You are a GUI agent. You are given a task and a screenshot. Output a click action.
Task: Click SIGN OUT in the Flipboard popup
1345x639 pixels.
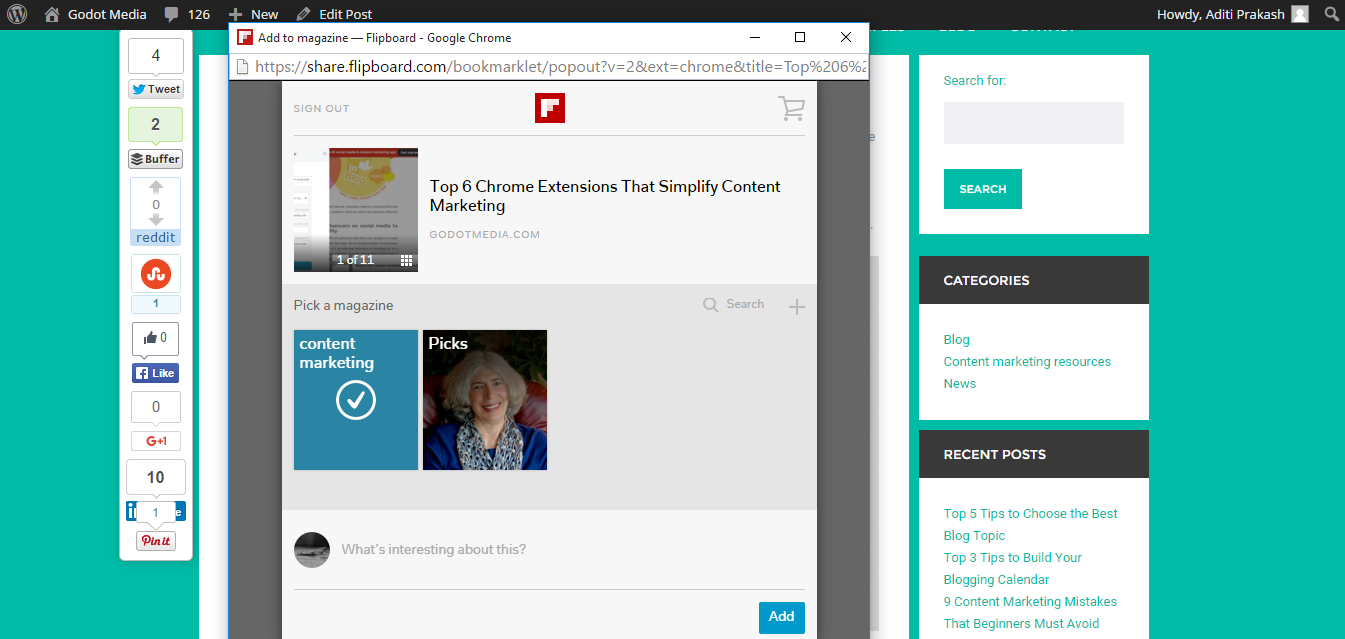(322, 109)
